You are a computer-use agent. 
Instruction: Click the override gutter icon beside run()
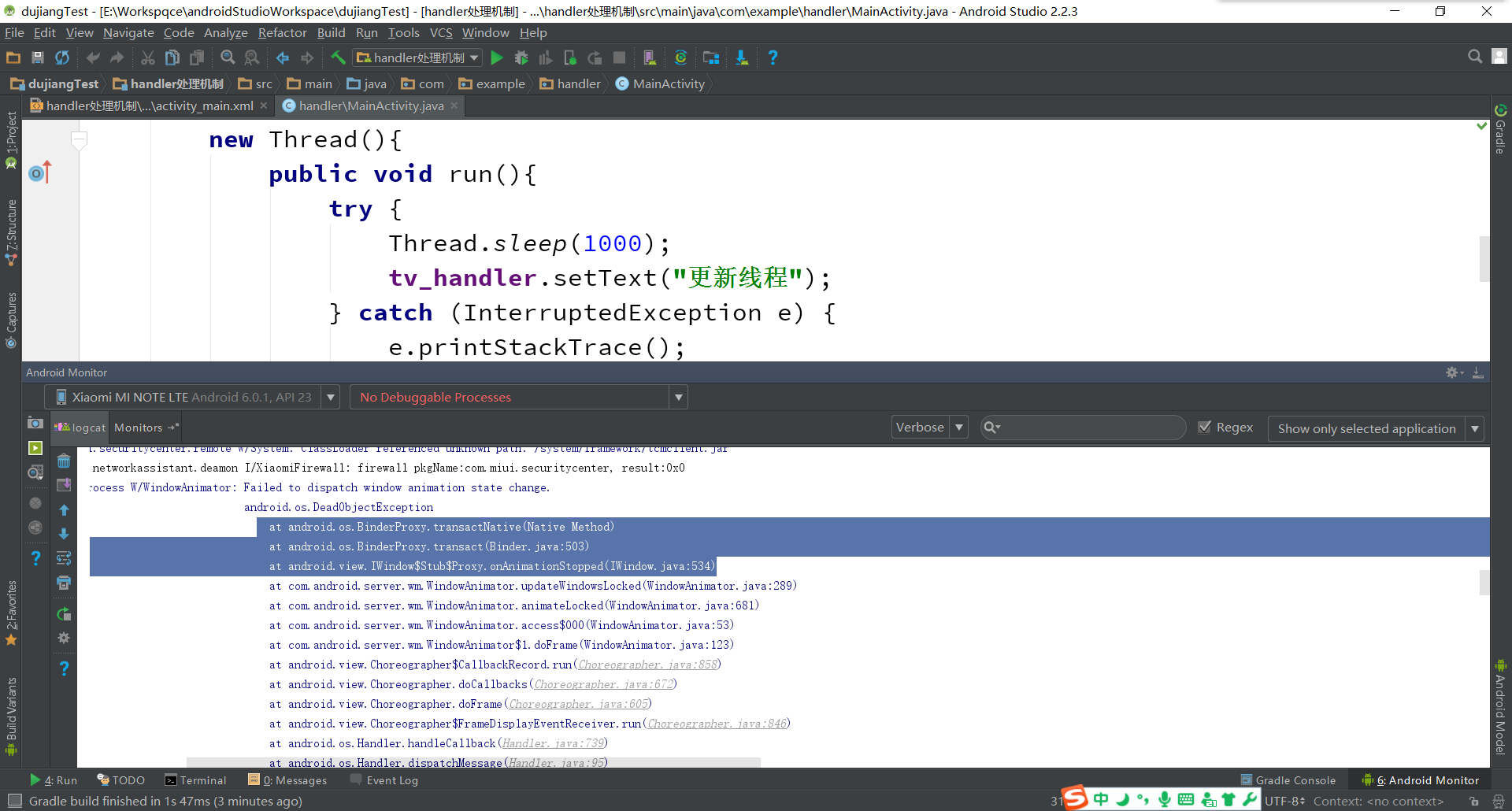coord(39,172)
